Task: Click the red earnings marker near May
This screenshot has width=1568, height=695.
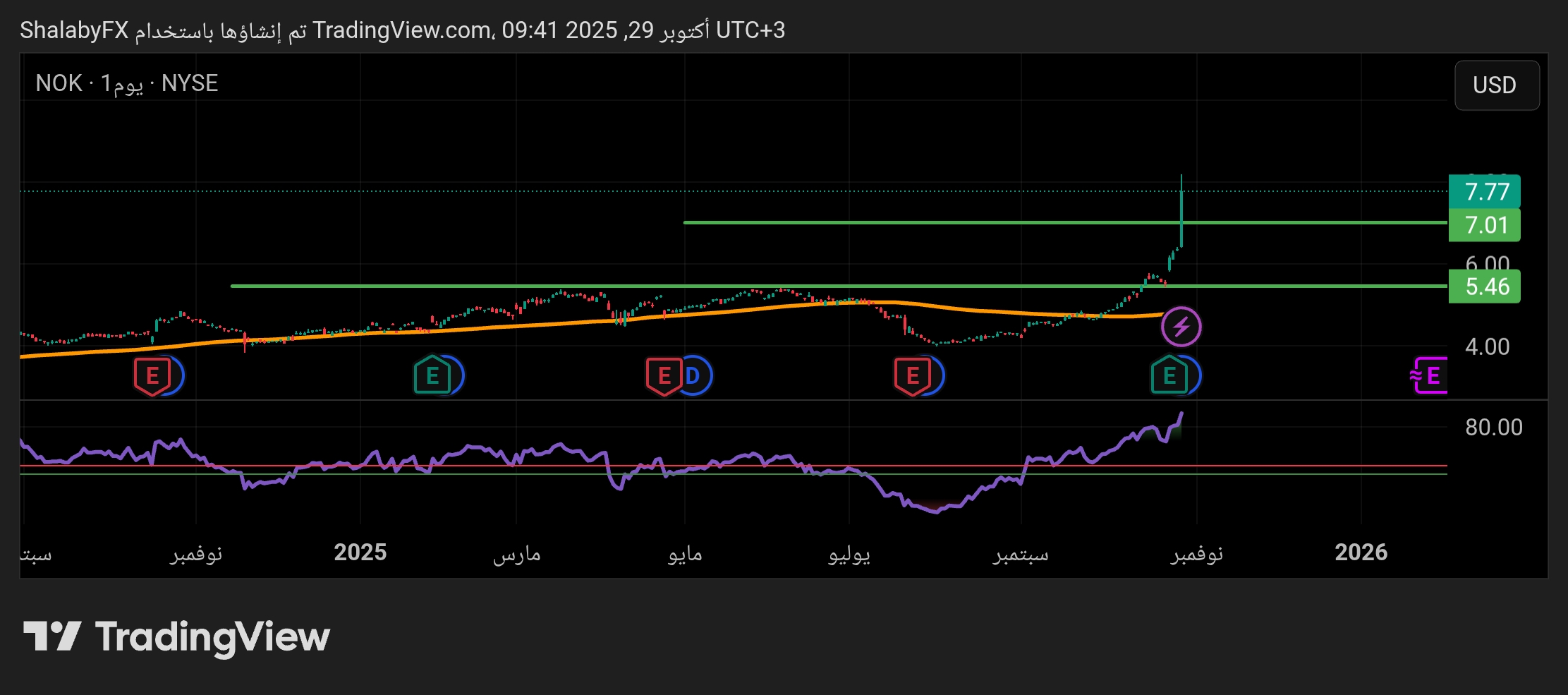Action: pos(663,375)
